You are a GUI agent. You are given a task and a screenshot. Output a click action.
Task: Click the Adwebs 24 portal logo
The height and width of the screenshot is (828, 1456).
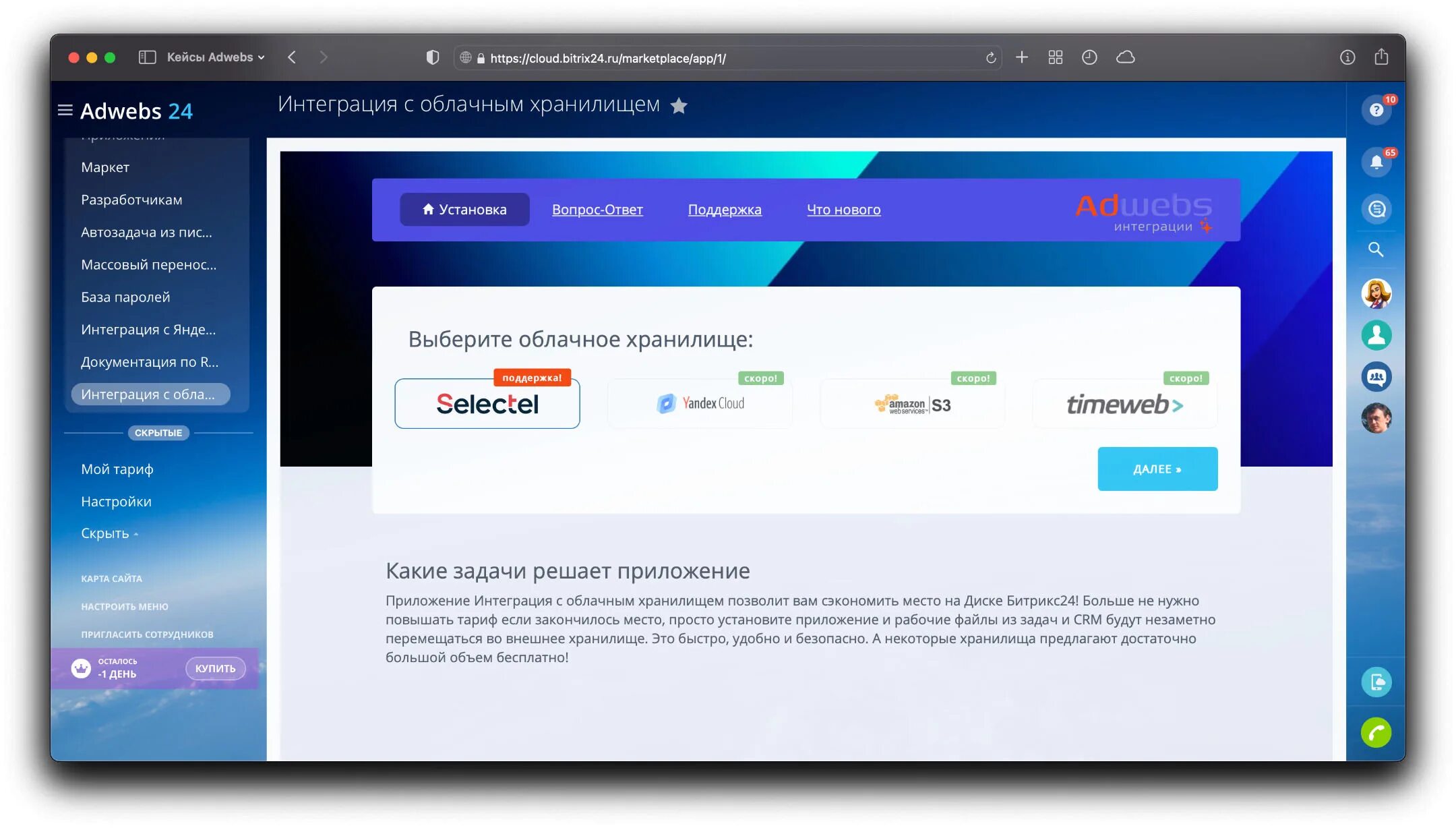136,111
